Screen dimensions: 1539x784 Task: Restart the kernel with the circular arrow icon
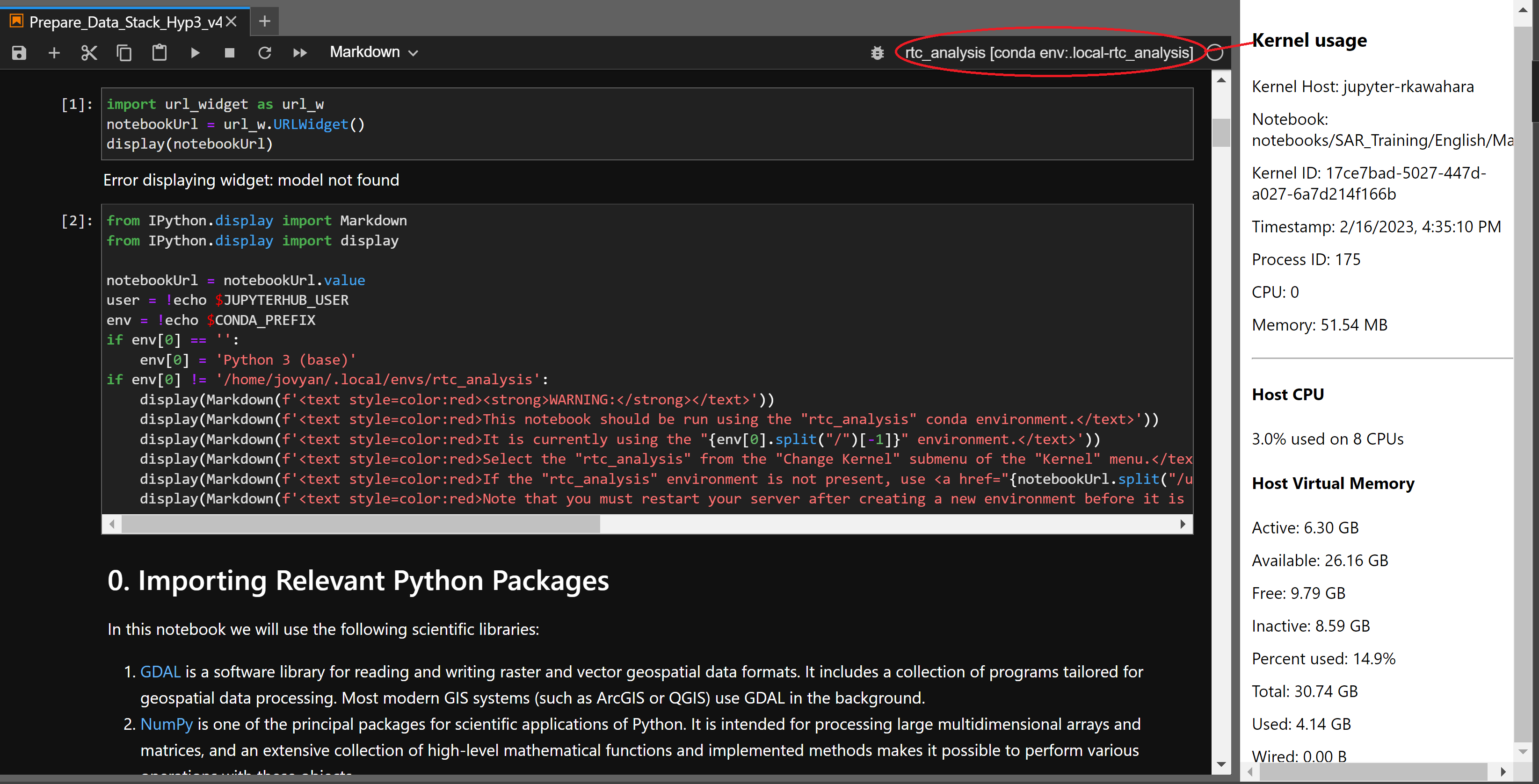pos(265,52)
